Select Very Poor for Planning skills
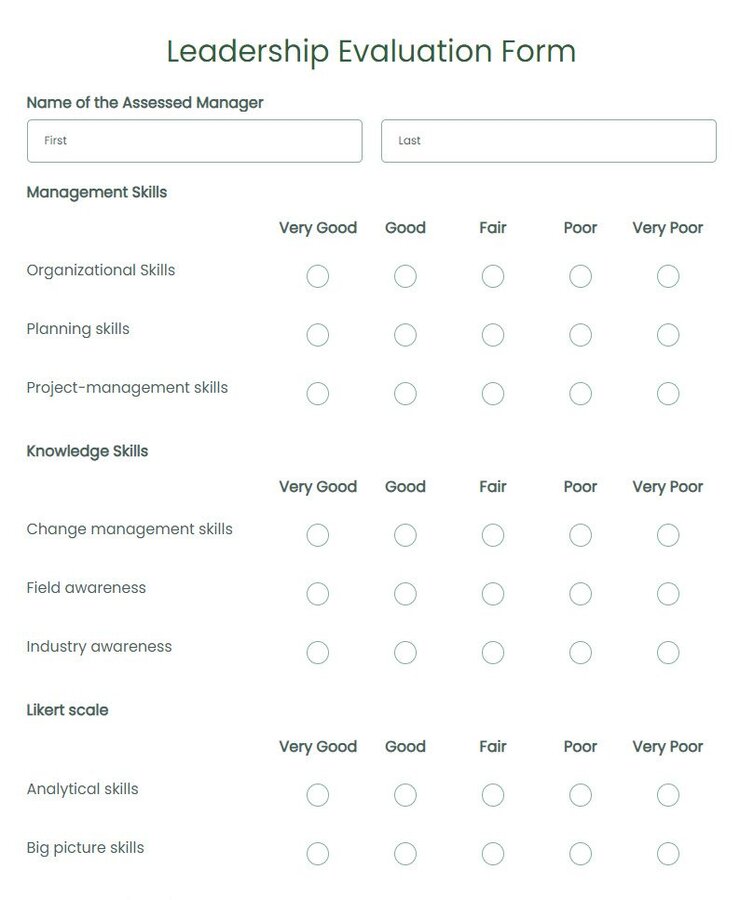 coord(667,335)
